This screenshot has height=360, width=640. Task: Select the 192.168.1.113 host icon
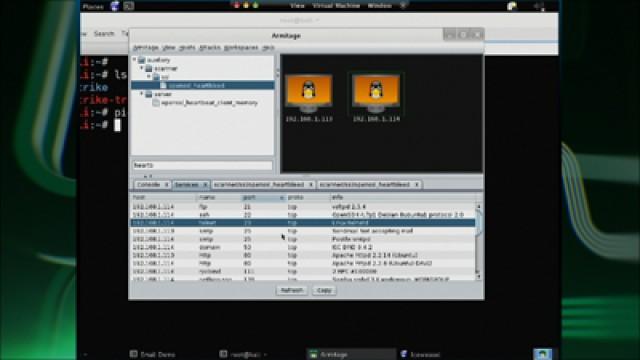click(309, 94)
